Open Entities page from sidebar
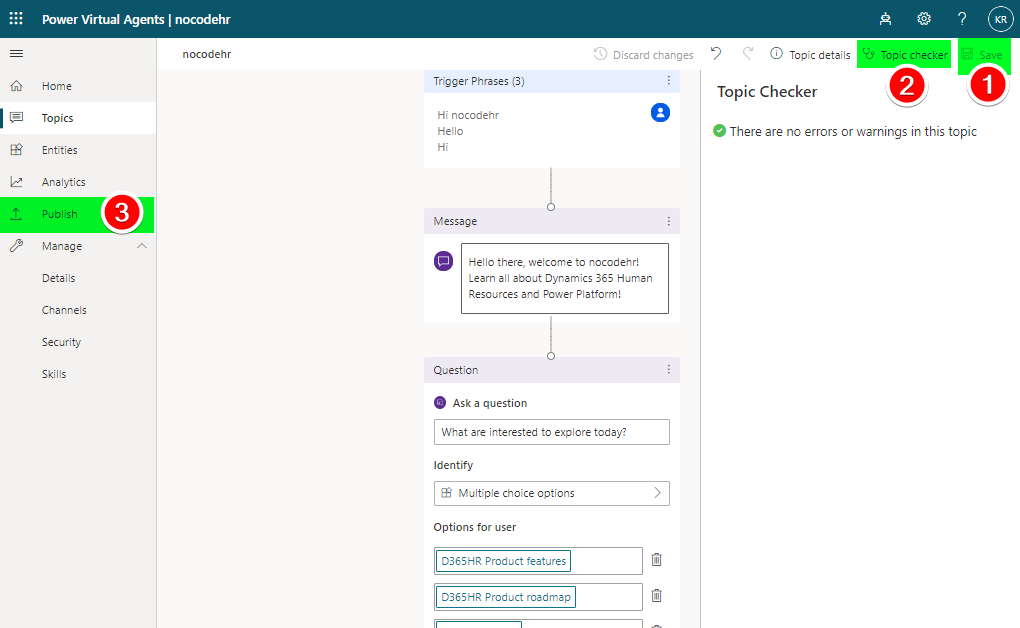 pos(78,150)
